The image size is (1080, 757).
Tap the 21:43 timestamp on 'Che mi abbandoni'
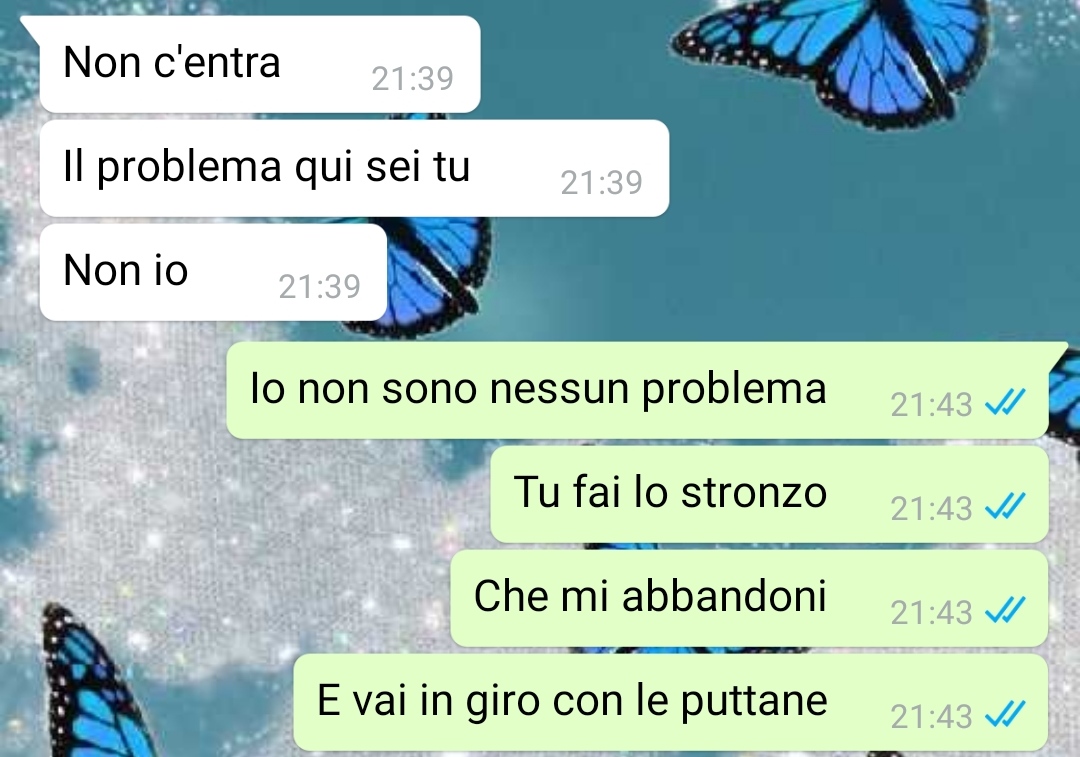931,612
